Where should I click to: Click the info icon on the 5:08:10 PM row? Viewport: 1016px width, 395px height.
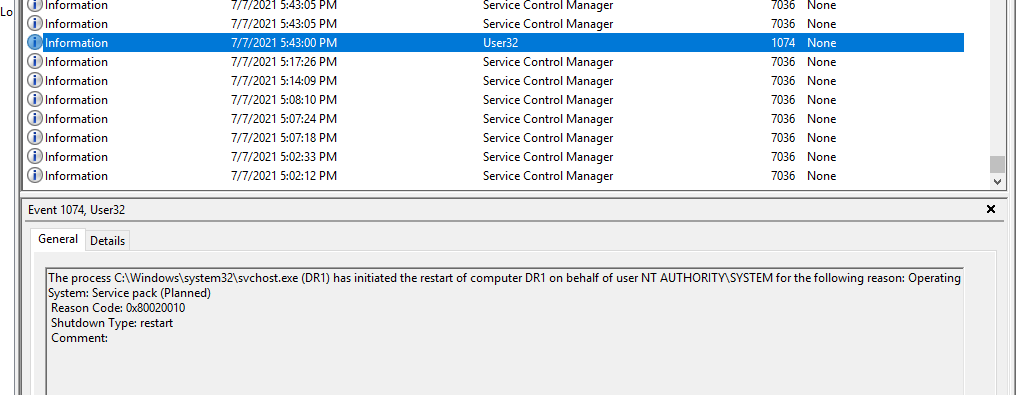point(34,100)
